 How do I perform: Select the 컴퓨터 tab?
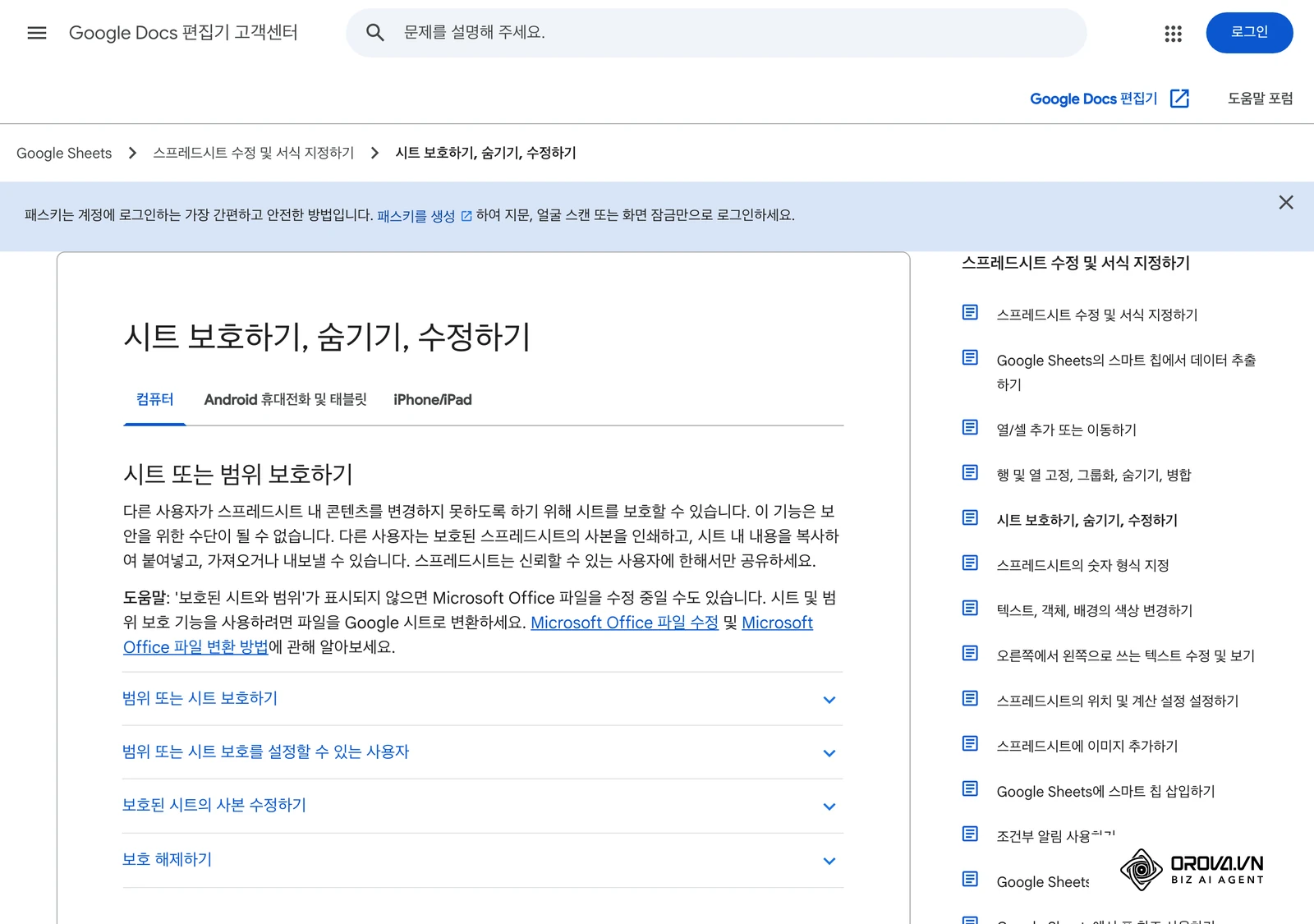click(154, 400)
